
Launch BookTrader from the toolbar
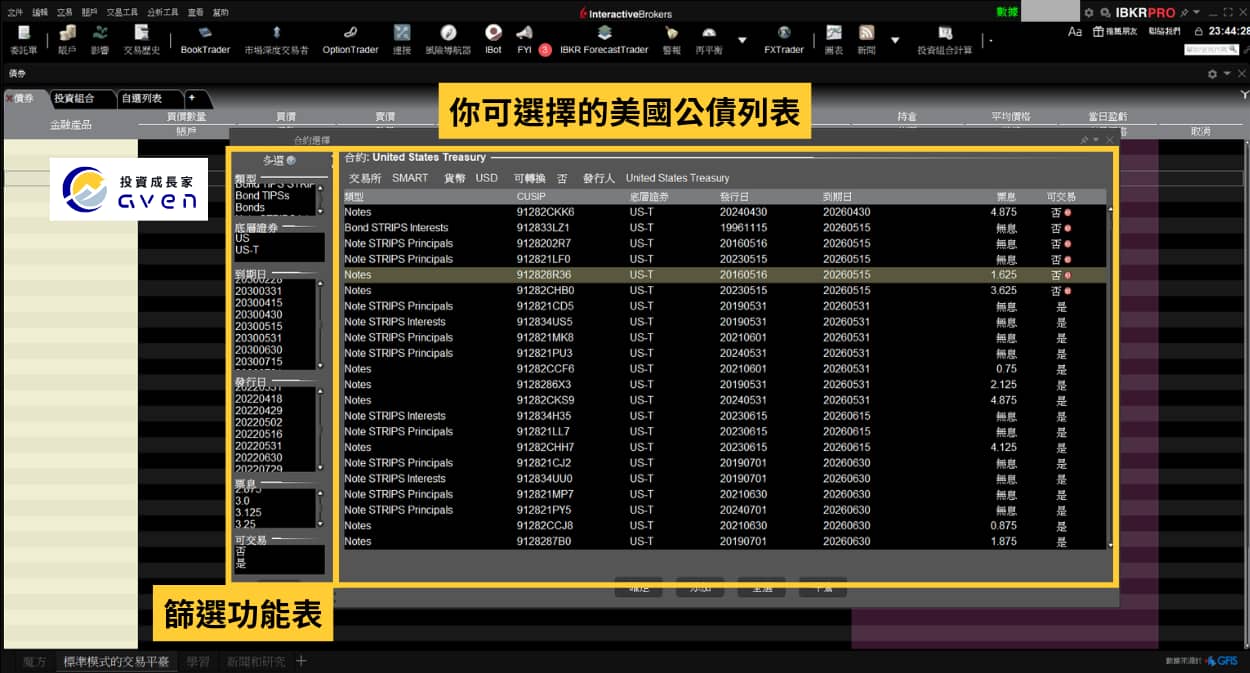pos(205,39)
